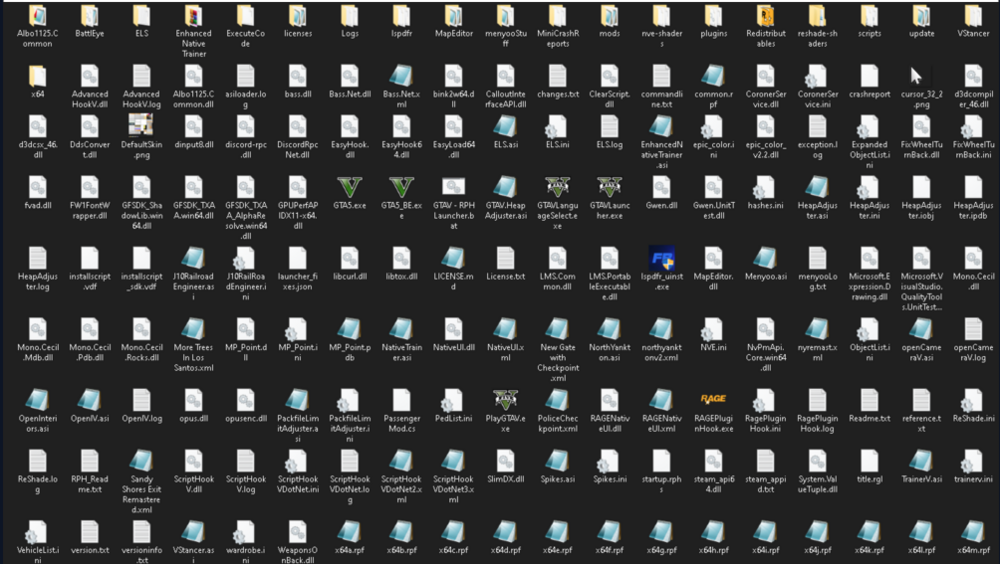1000x564 pixels.
Task: Select the lspdfr folder
Action: point(401,16)
